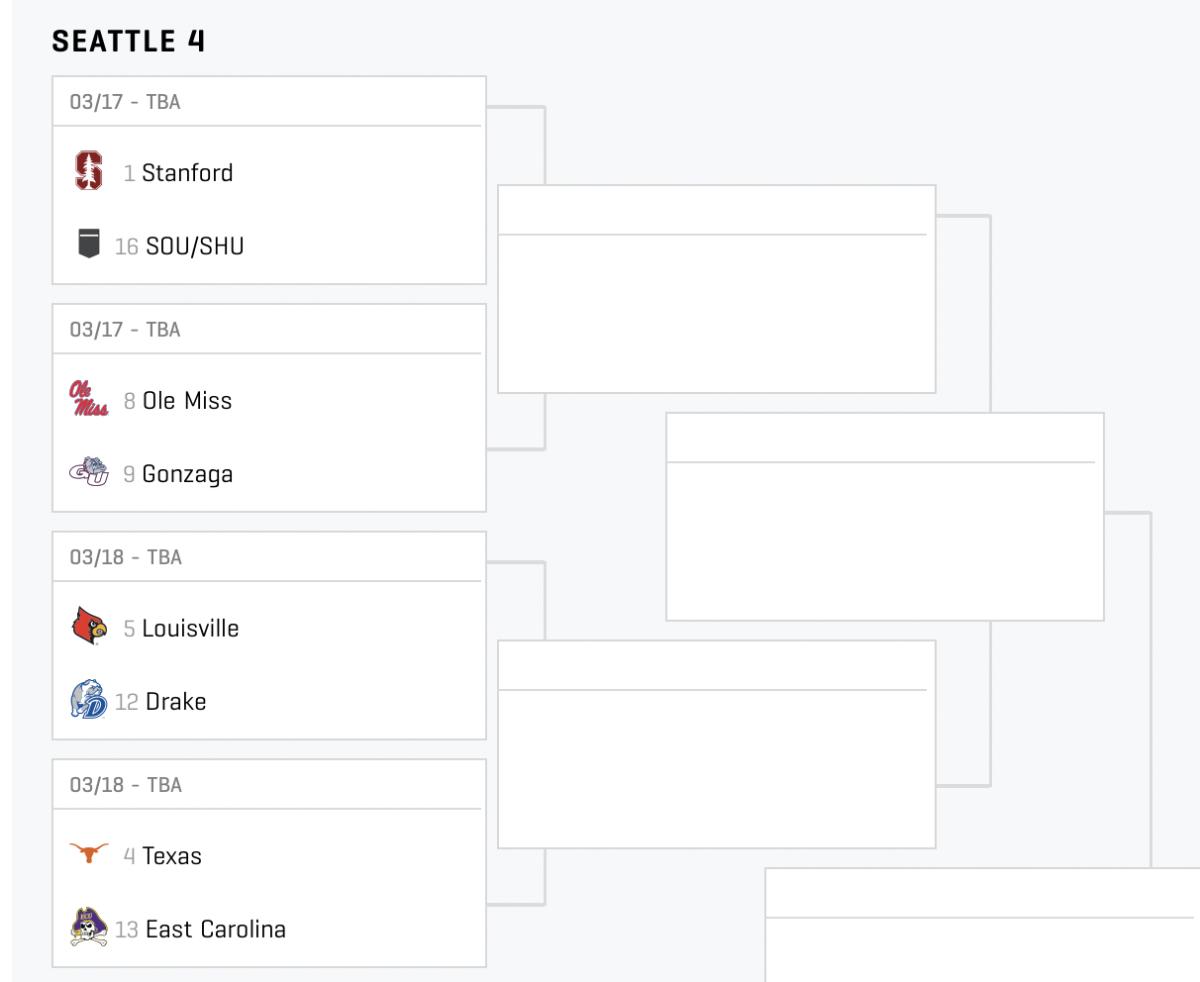Click the Stanford team logo
Viewport: 1200px width, 982px height.
click(89, 171)
